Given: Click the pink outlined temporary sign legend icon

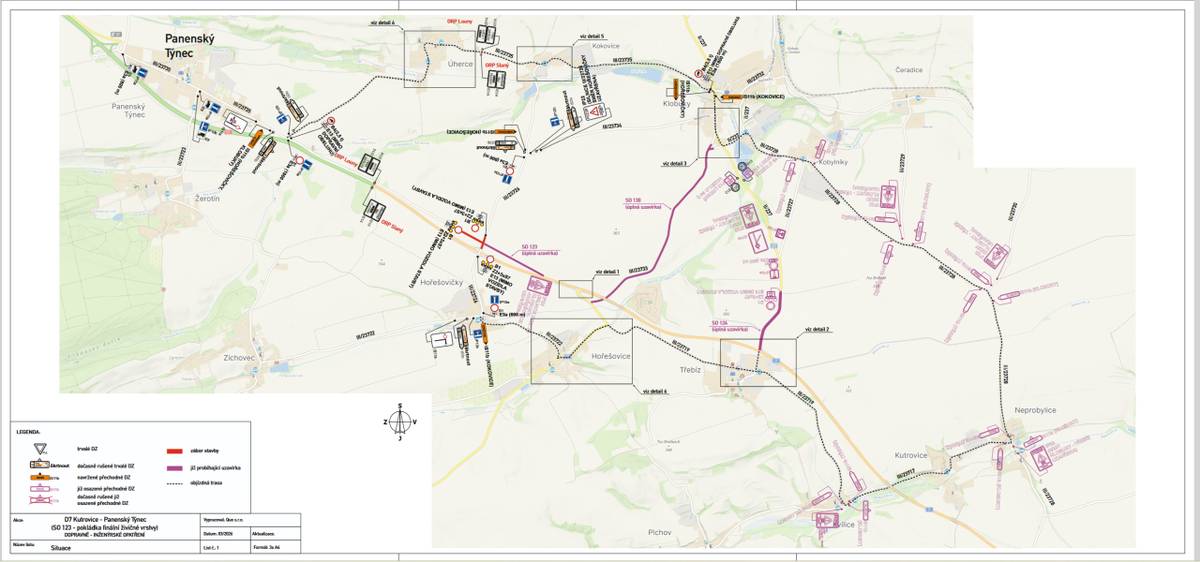Looking at the screenshot, I should click(x=40, y=488).
